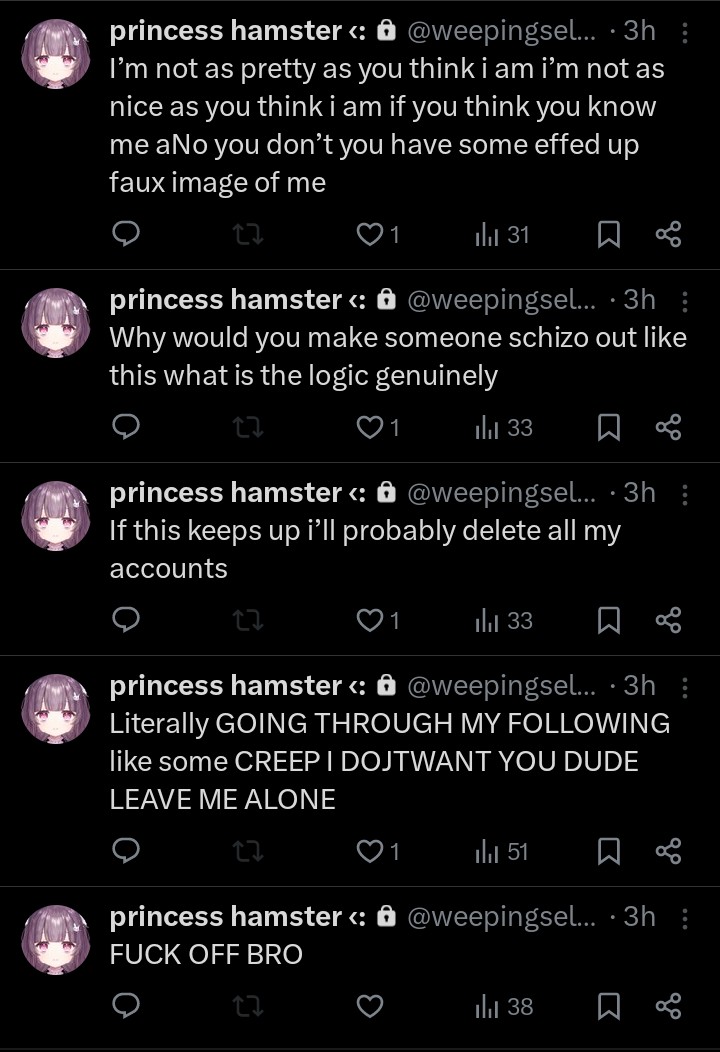Bookmark the "delete all my accounts" tweet
The height and width of the screenshot is (1052, 720).
(609, 620)
